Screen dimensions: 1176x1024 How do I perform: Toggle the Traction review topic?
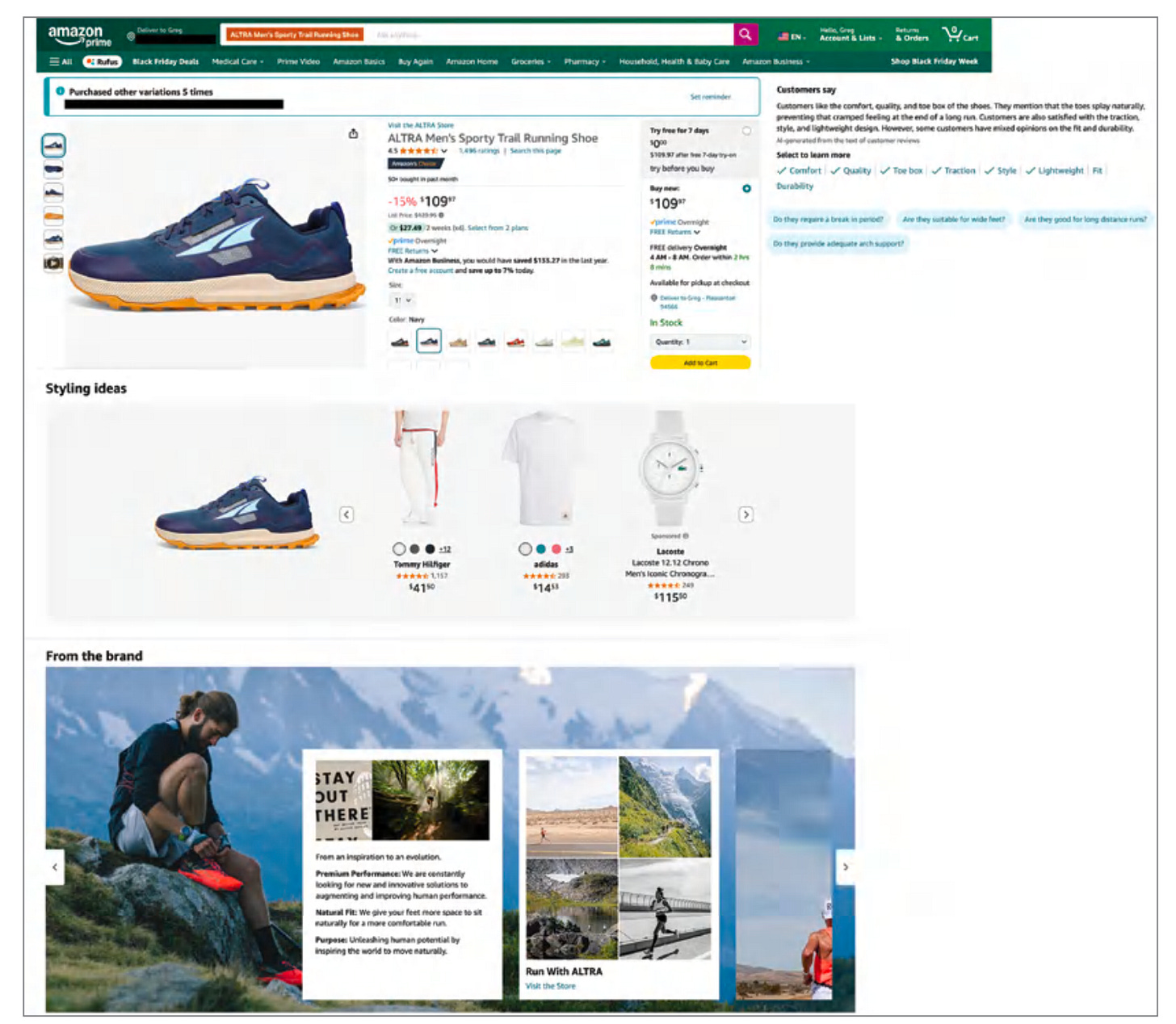pos(953,170)
